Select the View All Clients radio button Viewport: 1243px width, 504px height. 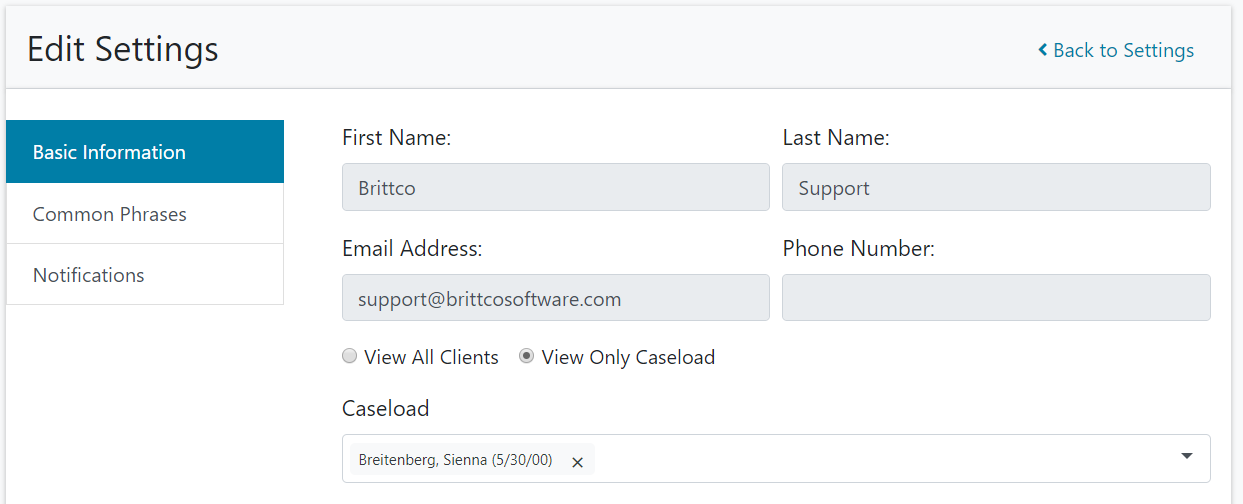(x=349, y=356)
